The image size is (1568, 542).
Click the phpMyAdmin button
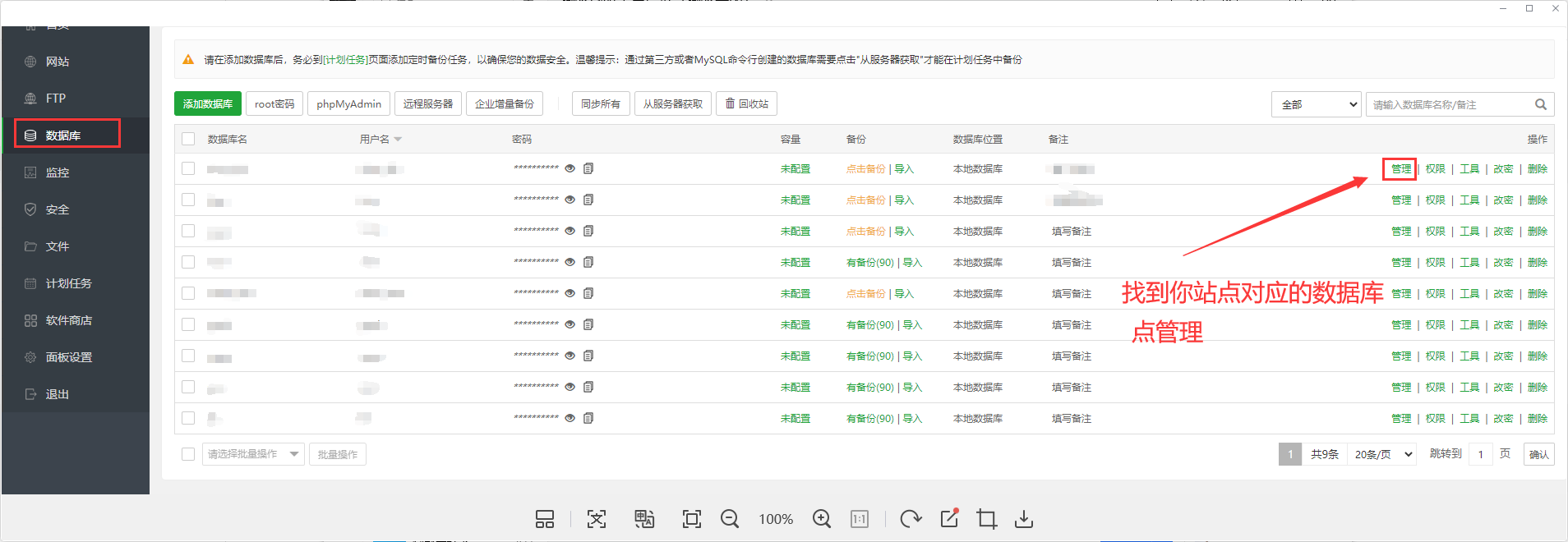pos(348,103)
